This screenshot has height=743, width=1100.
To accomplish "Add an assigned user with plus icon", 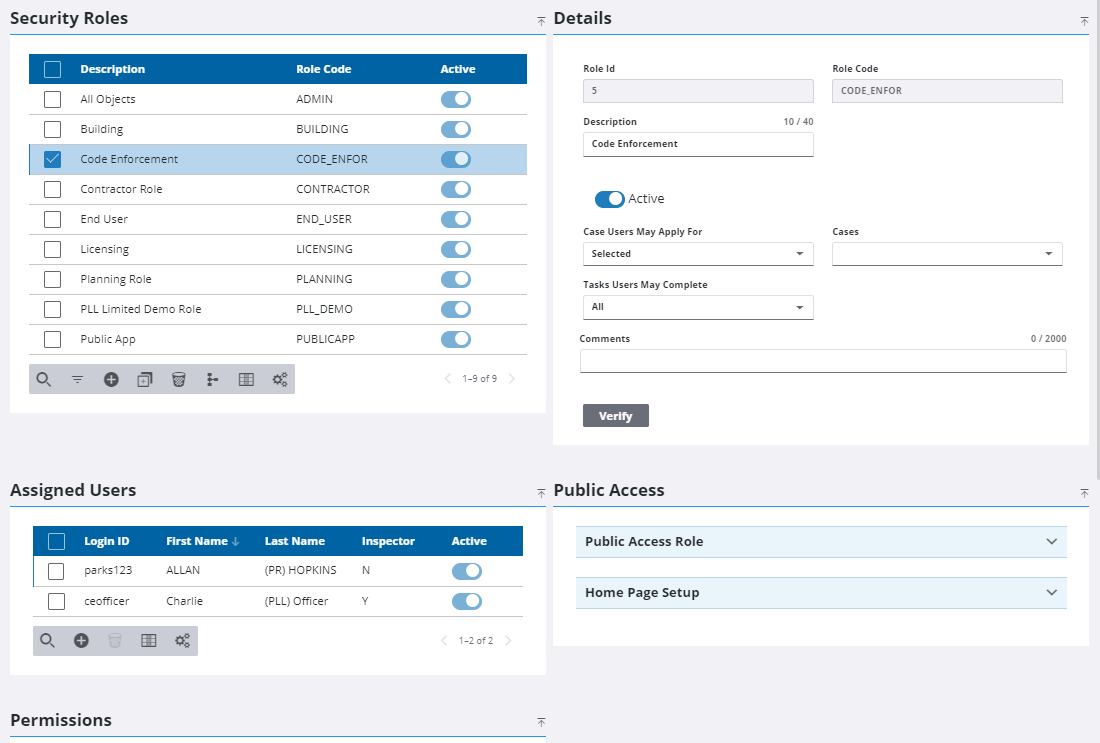I will (82, 641).
